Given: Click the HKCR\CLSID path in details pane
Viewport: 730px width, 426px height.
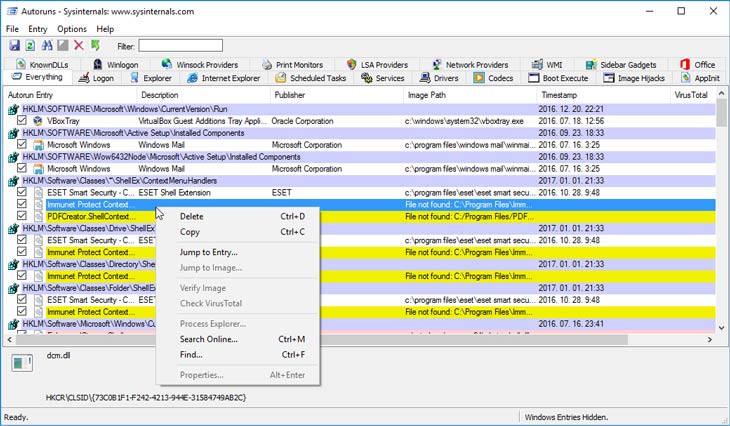Looking at the screenshot, I should point(146,398).
